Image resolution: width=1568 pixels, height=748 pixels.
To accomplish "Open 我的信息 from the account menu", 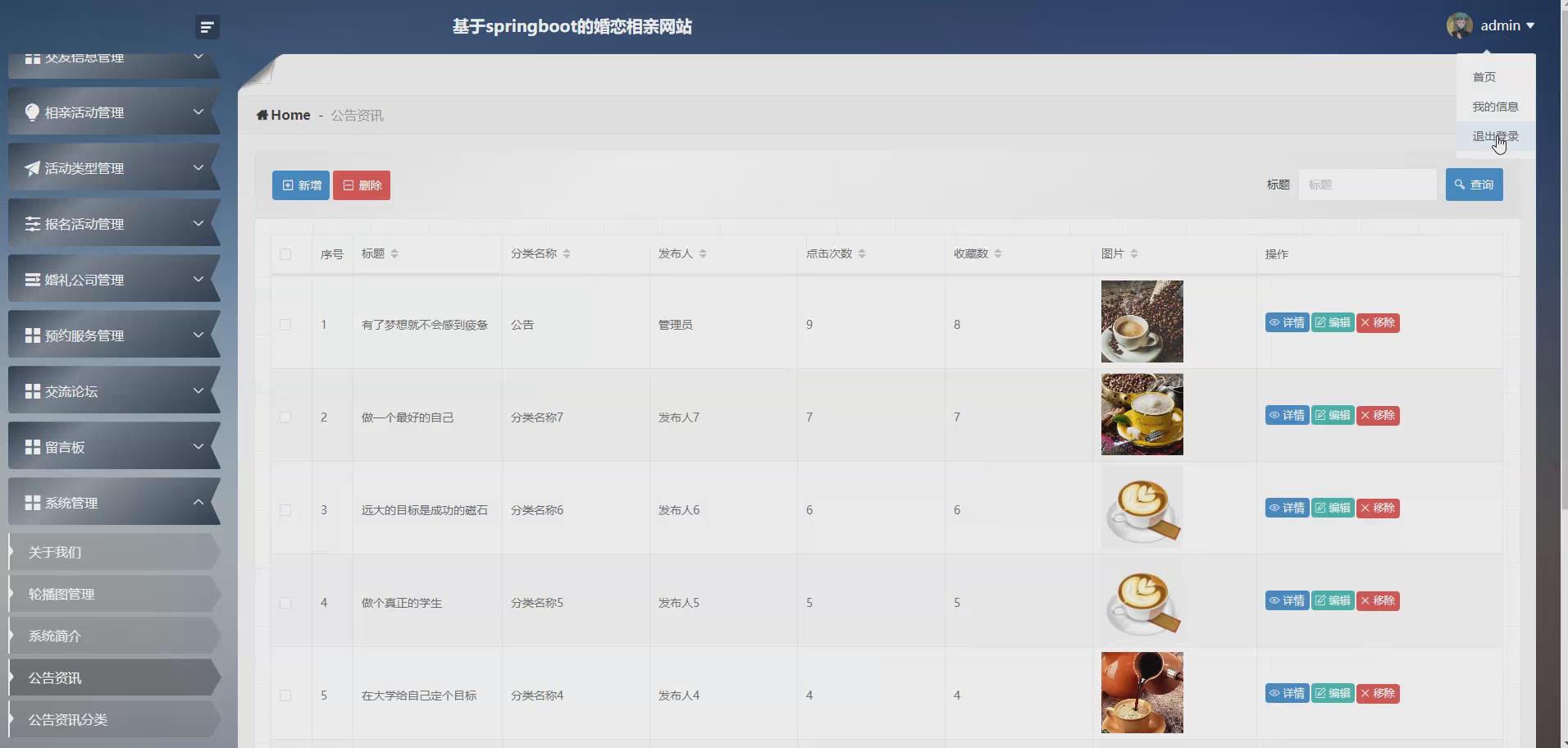I will point(1493,107).
